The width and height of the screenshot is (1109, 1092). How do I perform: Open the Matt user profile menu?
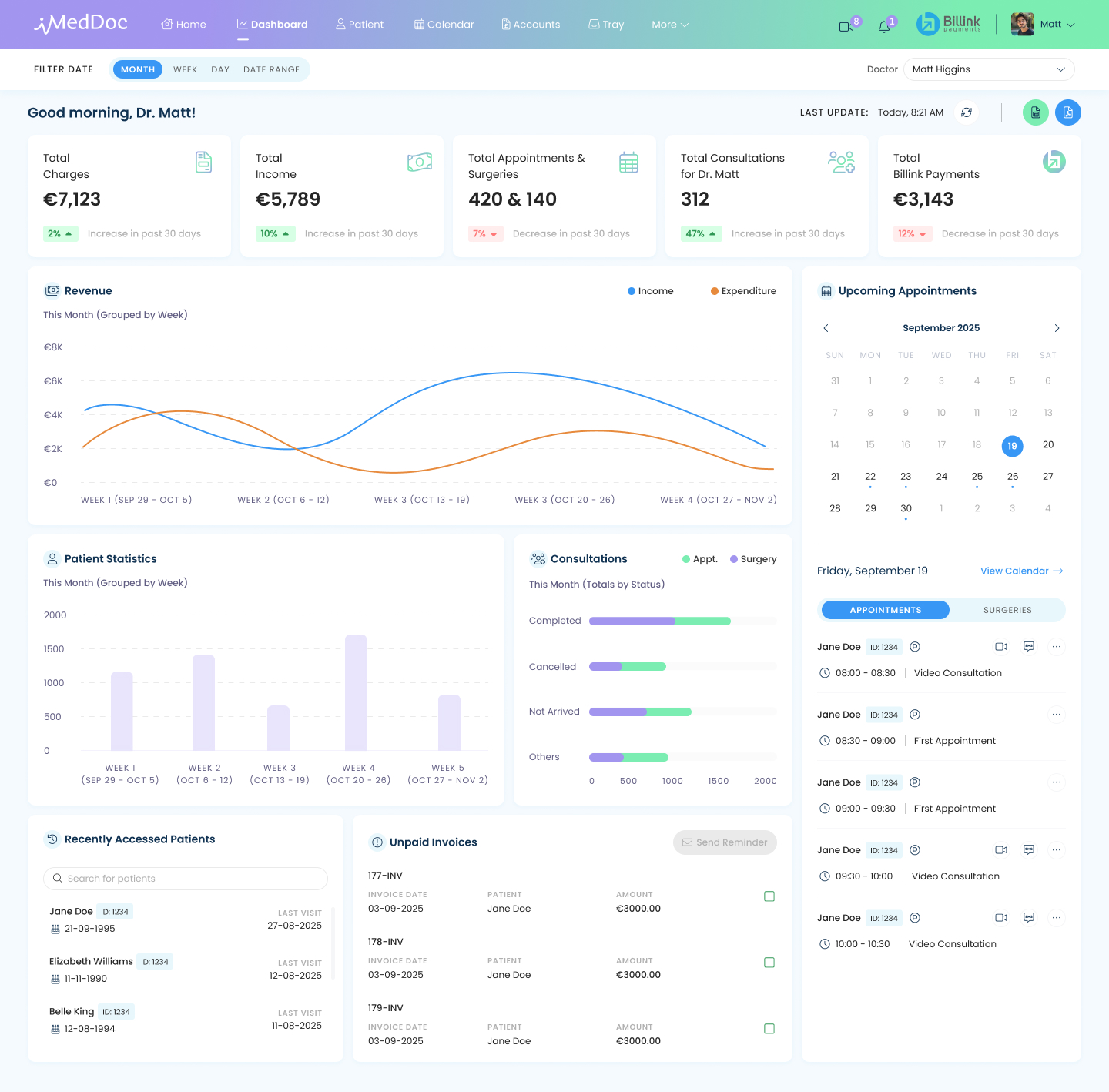click(1043, 24)
